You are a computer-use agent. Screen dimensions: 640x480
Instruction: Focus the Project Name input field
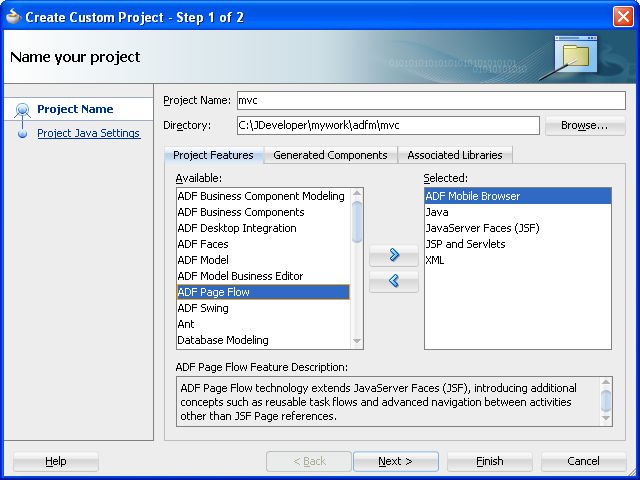click(431, 100)
